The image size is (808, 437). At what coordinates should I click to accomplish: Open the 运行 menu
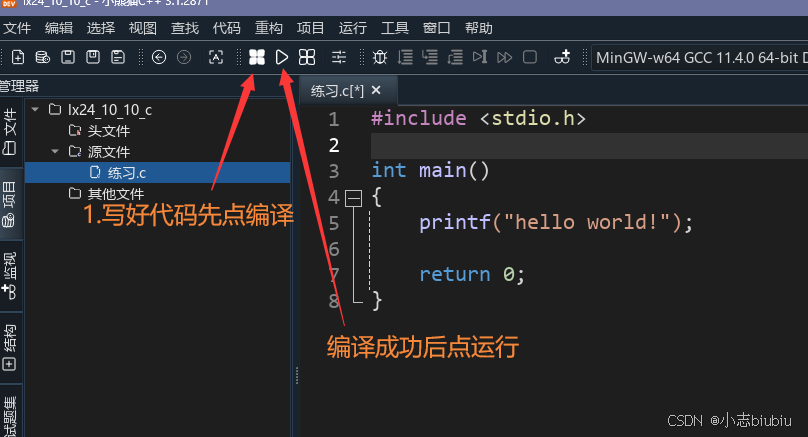coord(353,28)
